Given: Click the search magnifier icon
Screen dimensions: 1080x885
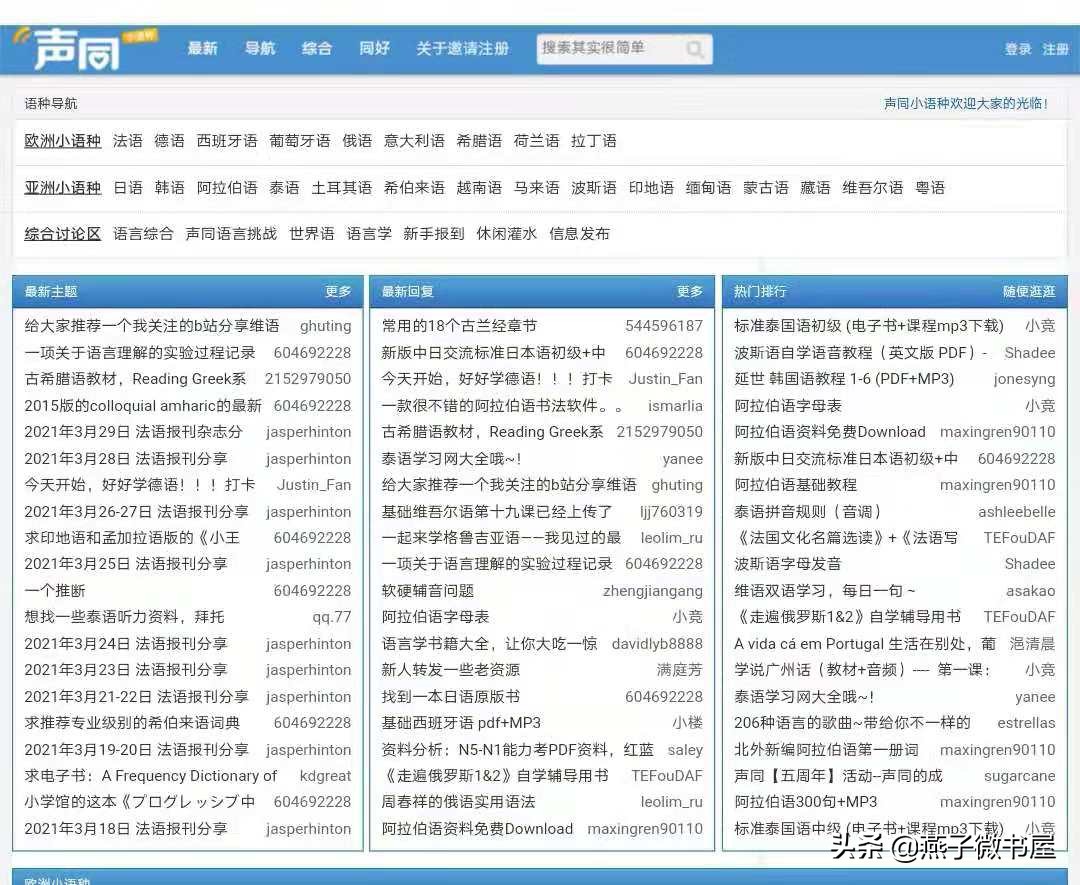Looking at the screenshot, I should pyautogui.click(x=696, y=46).
